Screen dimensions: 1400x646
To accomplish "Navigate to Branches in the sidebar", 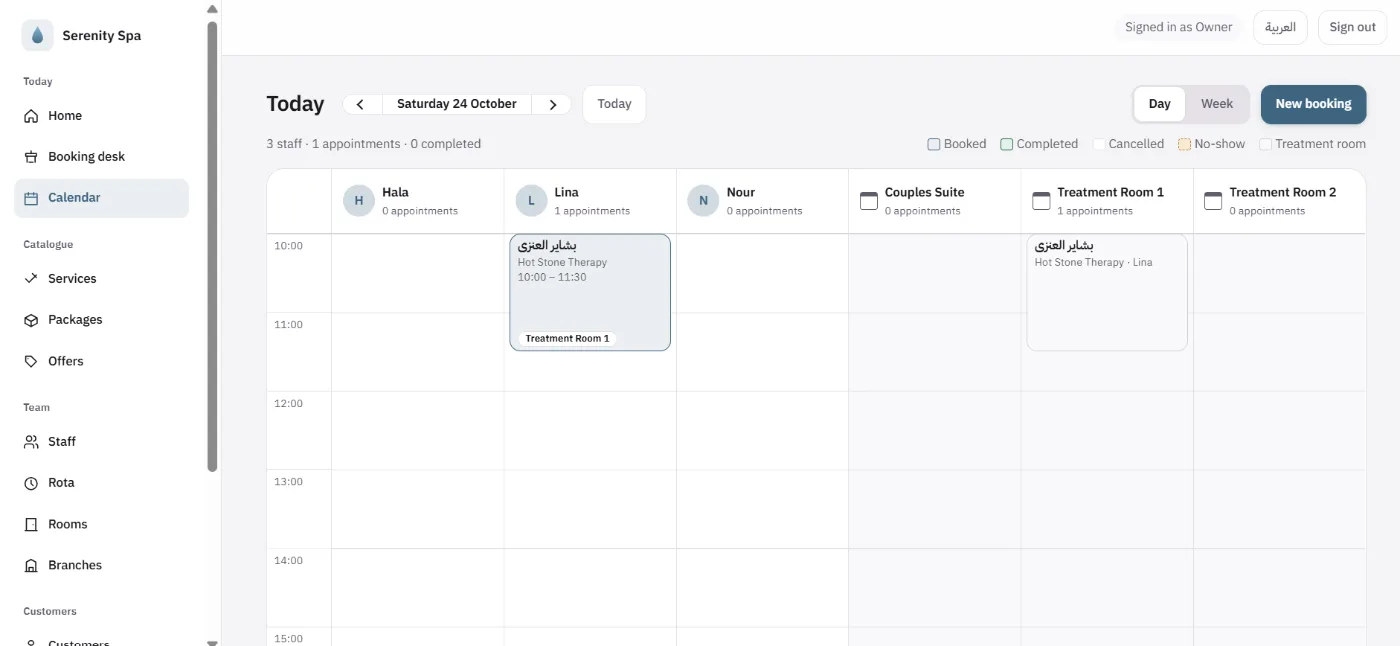I will (101, 565).
